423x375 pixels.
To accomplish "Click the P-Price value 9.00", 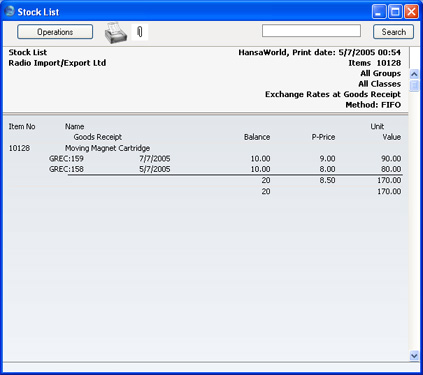I will 327,159.
